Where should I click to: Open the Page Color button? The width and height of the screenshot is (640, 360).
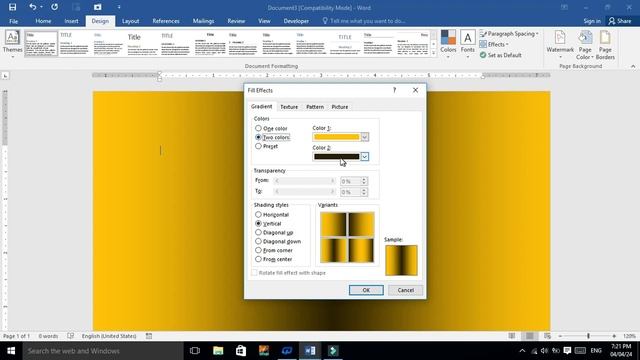tap(585, 45)
